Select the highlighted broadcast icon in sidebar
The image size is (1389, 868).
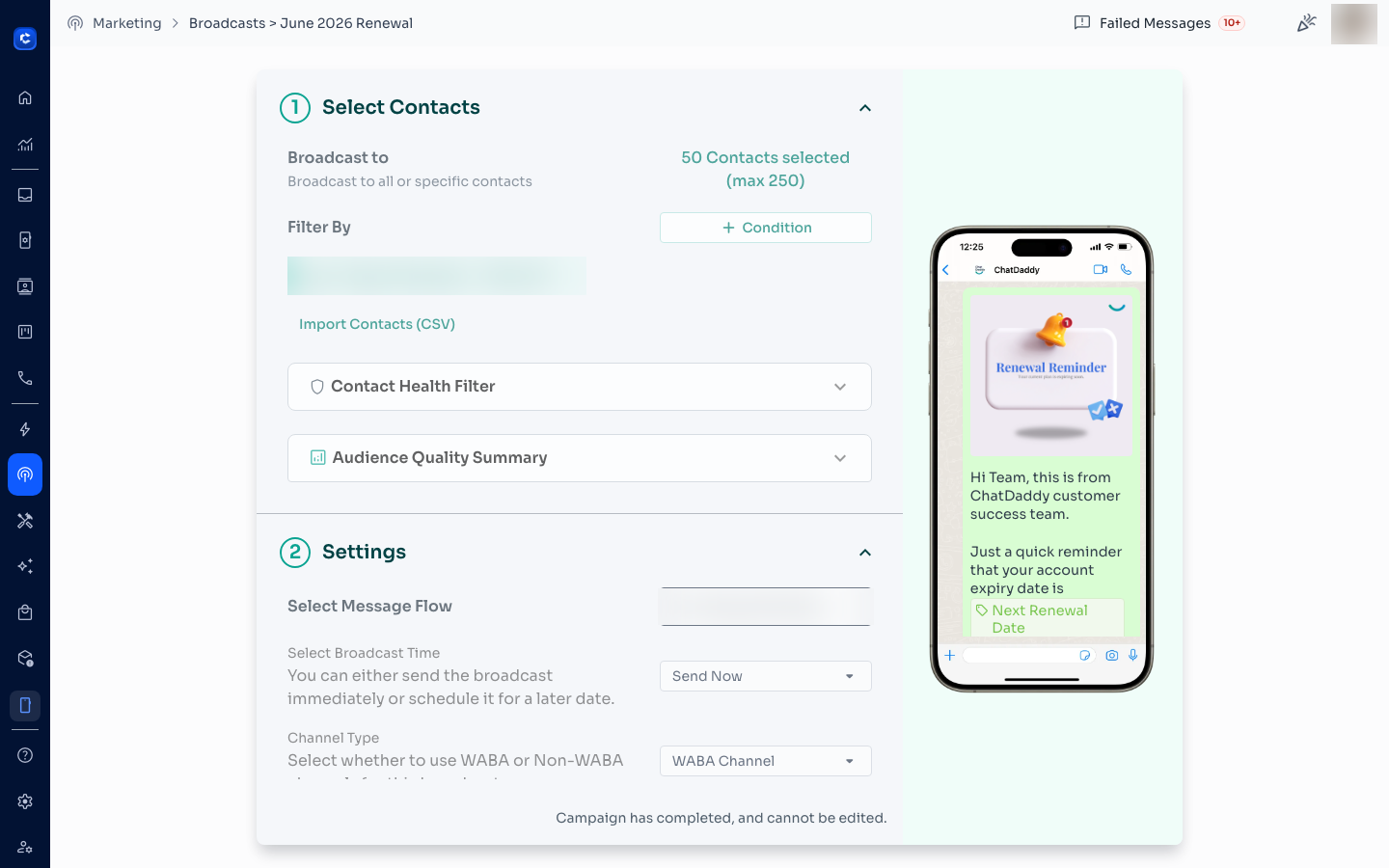click(x=25, y=475)
